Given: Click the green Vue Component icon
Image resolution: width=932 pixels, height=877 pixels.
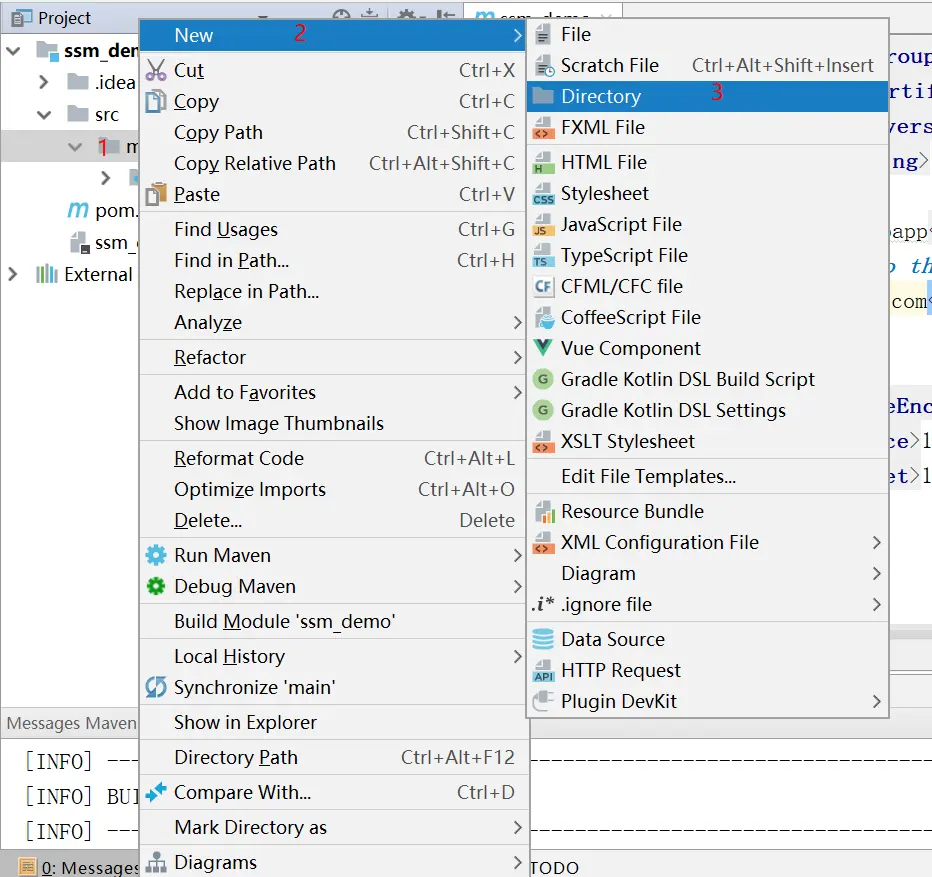Looking at the screenshot, I should point(543,347).
